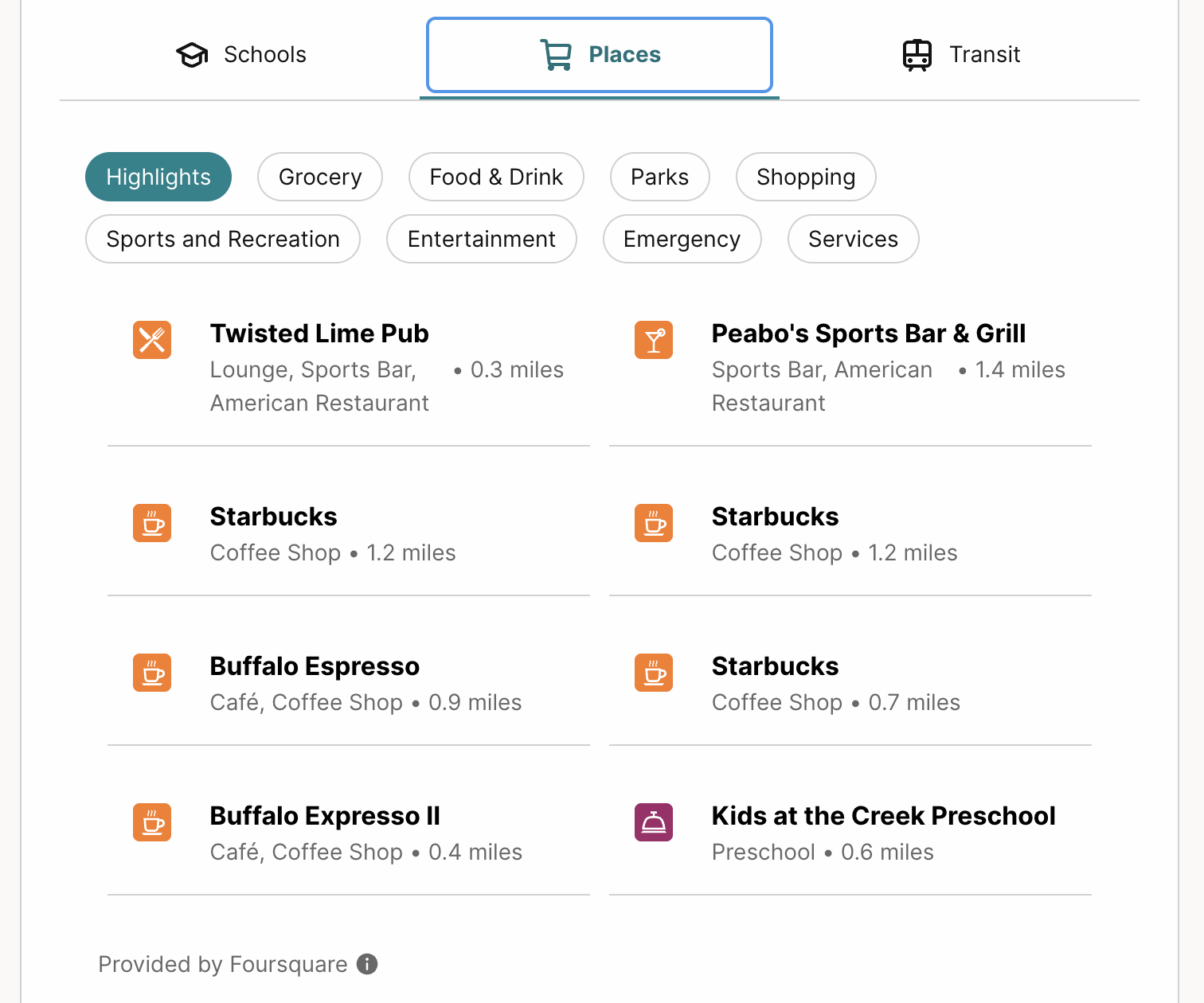This screenshot has width=1204, height=1003.
Task: Filter by Shopping category
Action: click(806, 177)
